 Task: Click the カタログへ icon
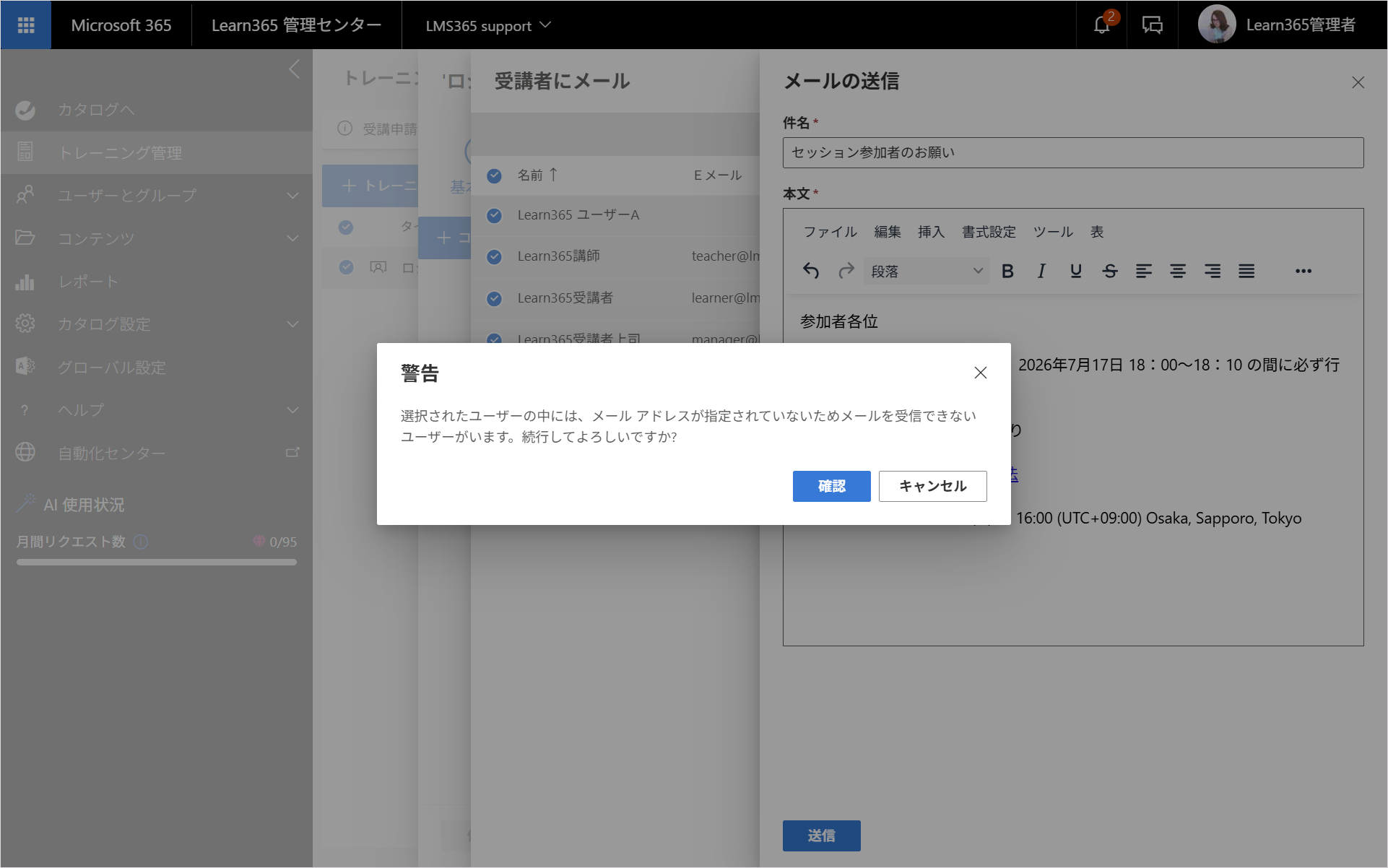pos(25,110)
